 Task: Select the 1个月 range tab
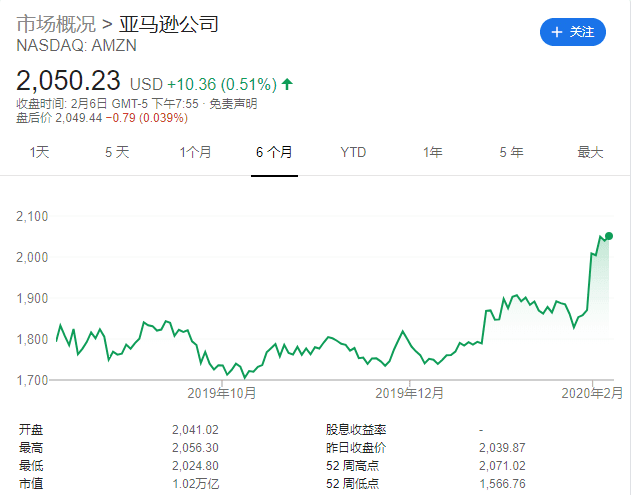coord(195,152)
